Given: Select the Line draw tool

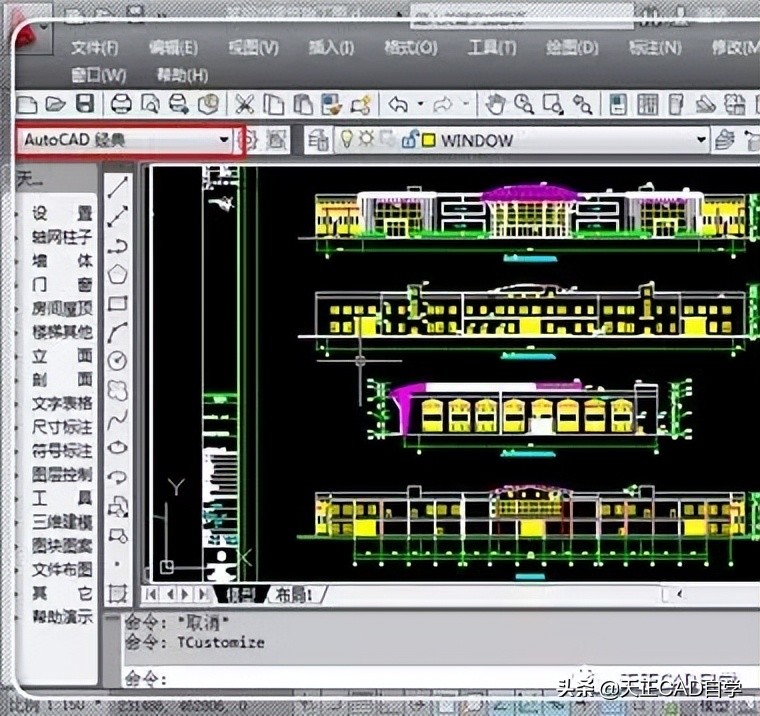Looking at the screenshot, I should 118,187.
